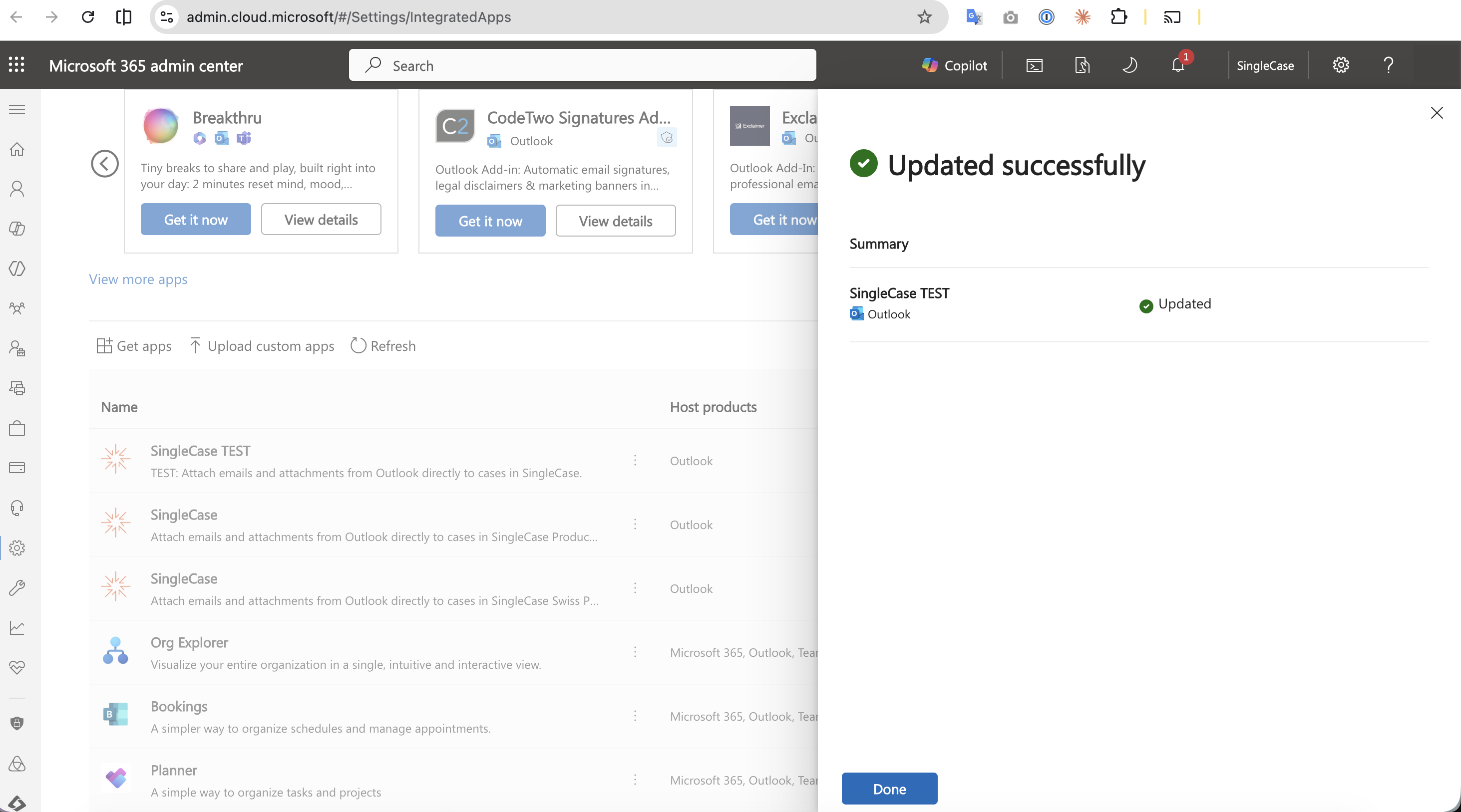Open the View more apps link
1461x812 pixels.
(x=138, y=279)
